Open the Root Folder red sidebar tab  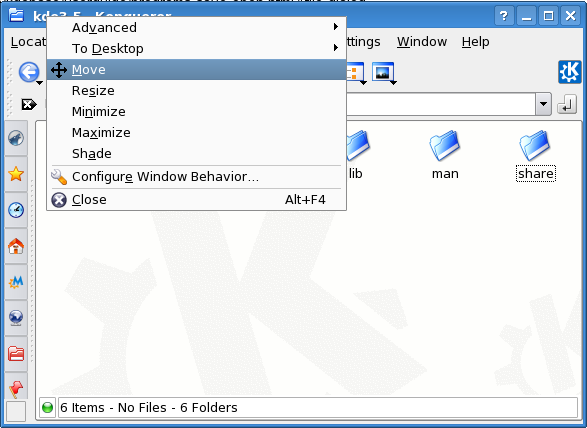[x=16, y=353]
